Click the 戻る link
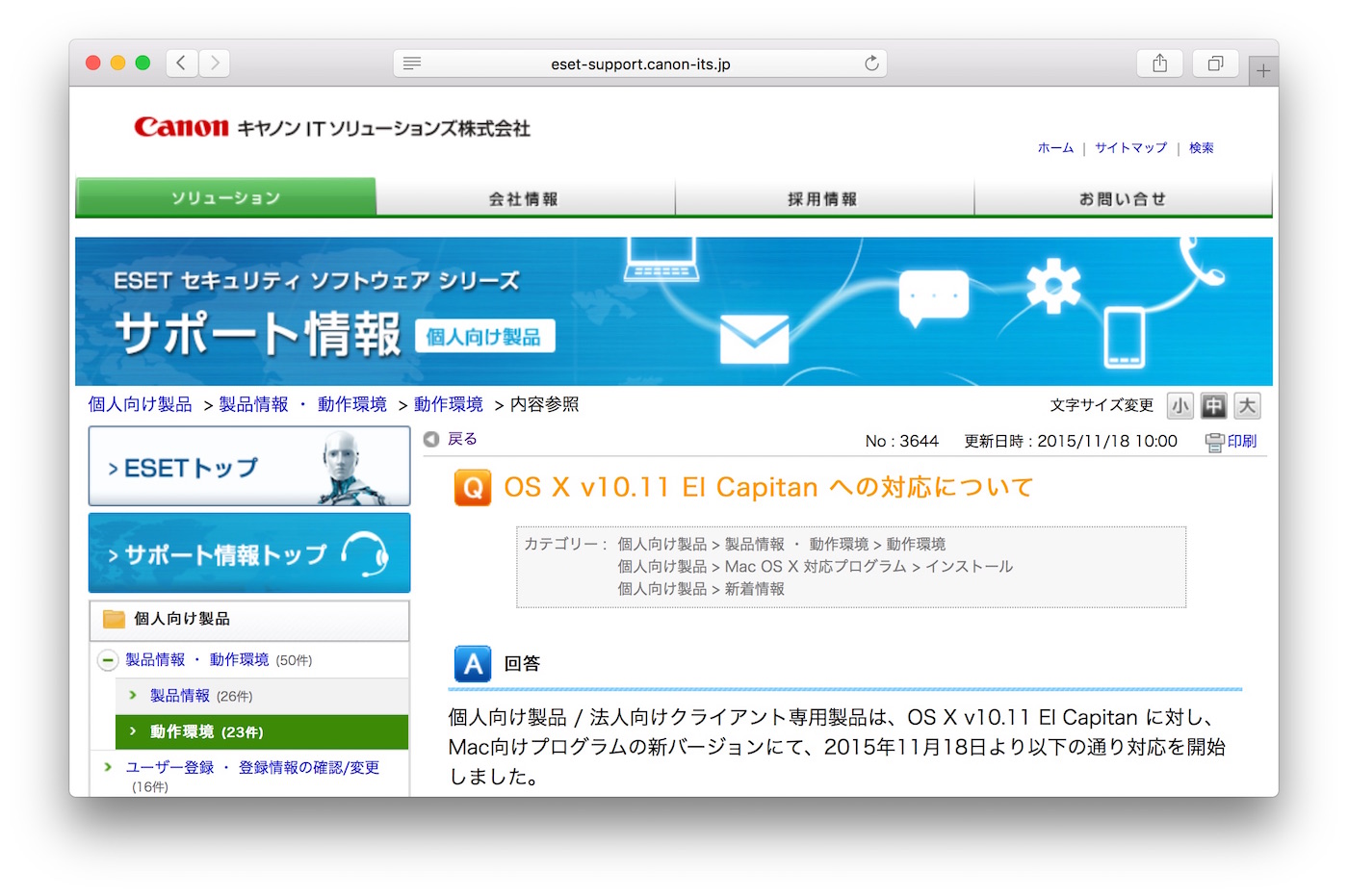This screenshot has width=1348, height=896. [x=462, y=439]
